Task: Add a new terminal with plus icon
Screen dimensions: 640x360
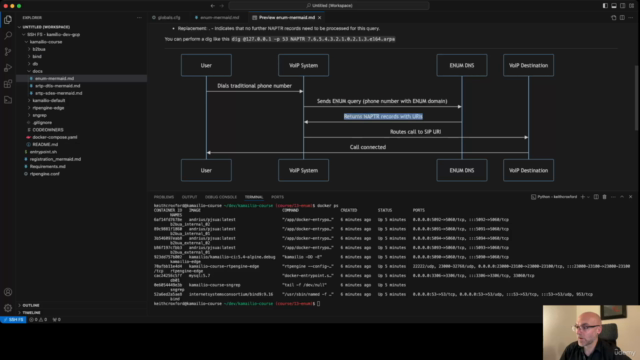Action: click(x=583, y=197)
